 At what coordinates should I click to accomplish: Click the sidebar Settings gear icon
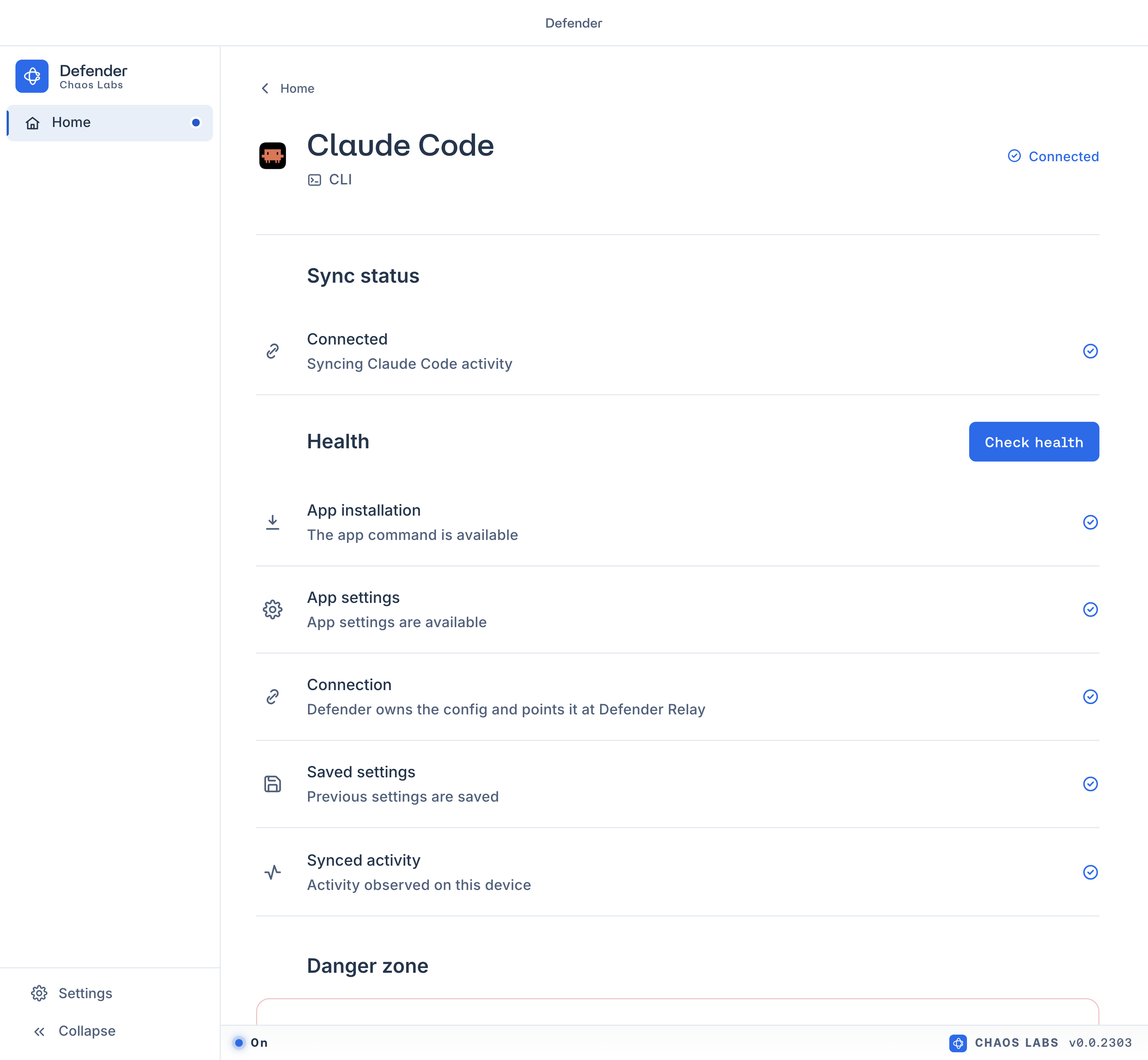pyautogui.click(x=39, y=993)
